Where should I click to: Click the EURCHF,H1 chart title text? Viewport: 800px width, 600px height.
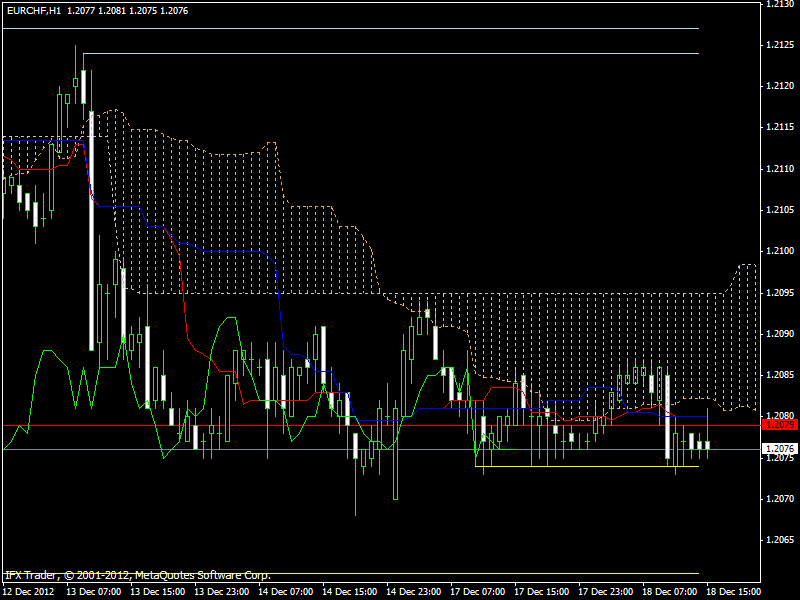(x=34, y=11)
